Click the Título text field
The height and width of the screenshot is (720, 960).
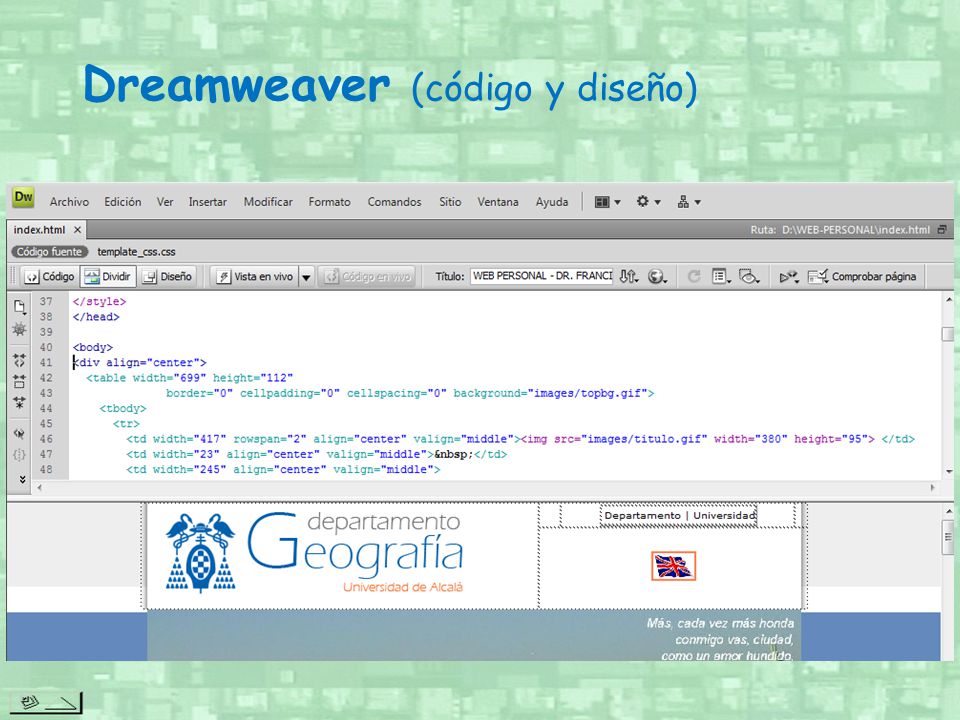pos(542,276)
